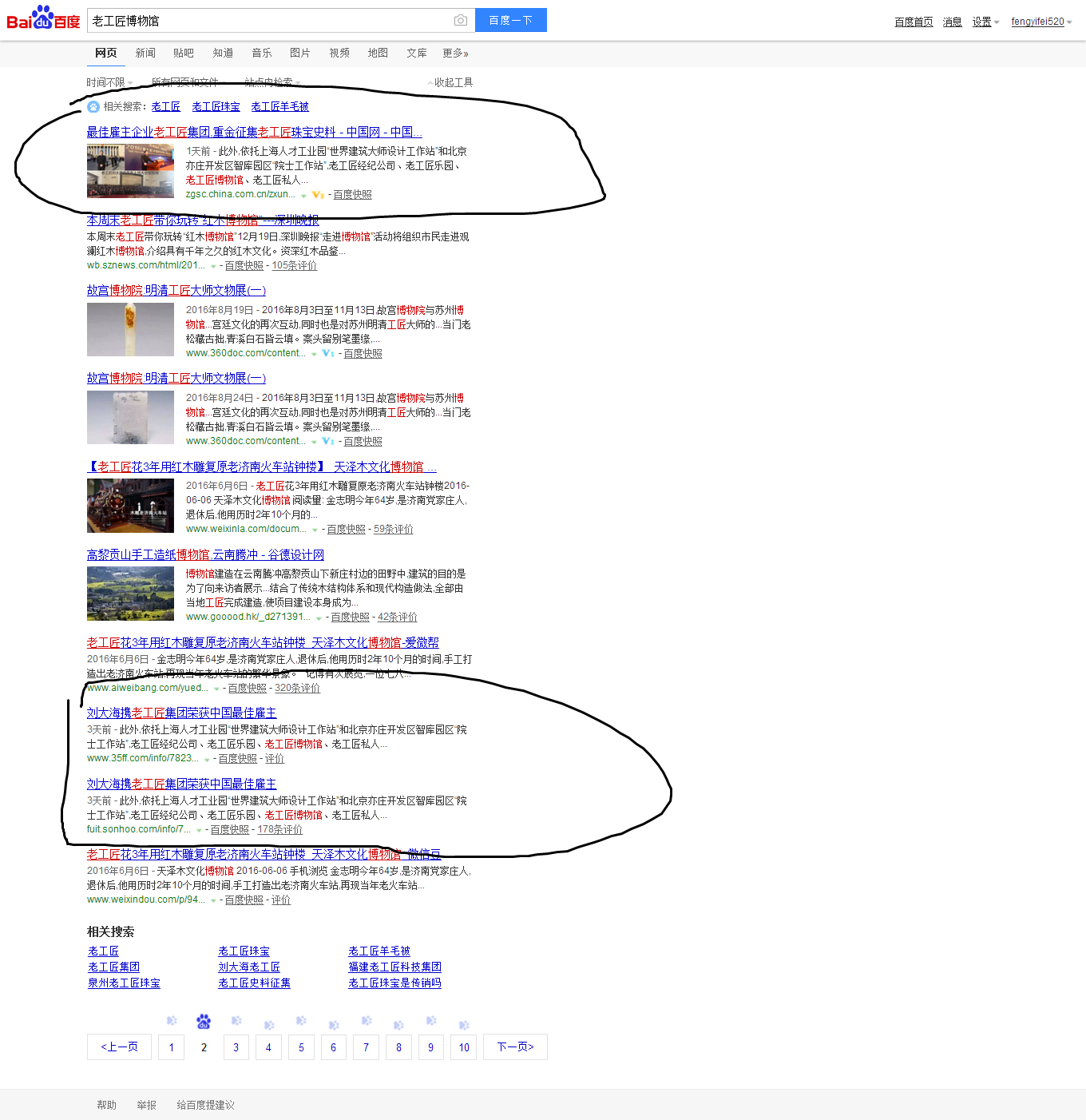Open 百度快照 for zgsc.china.com.cn result
This screenshot has height=1120, width=1086.
tap(352, 194)
